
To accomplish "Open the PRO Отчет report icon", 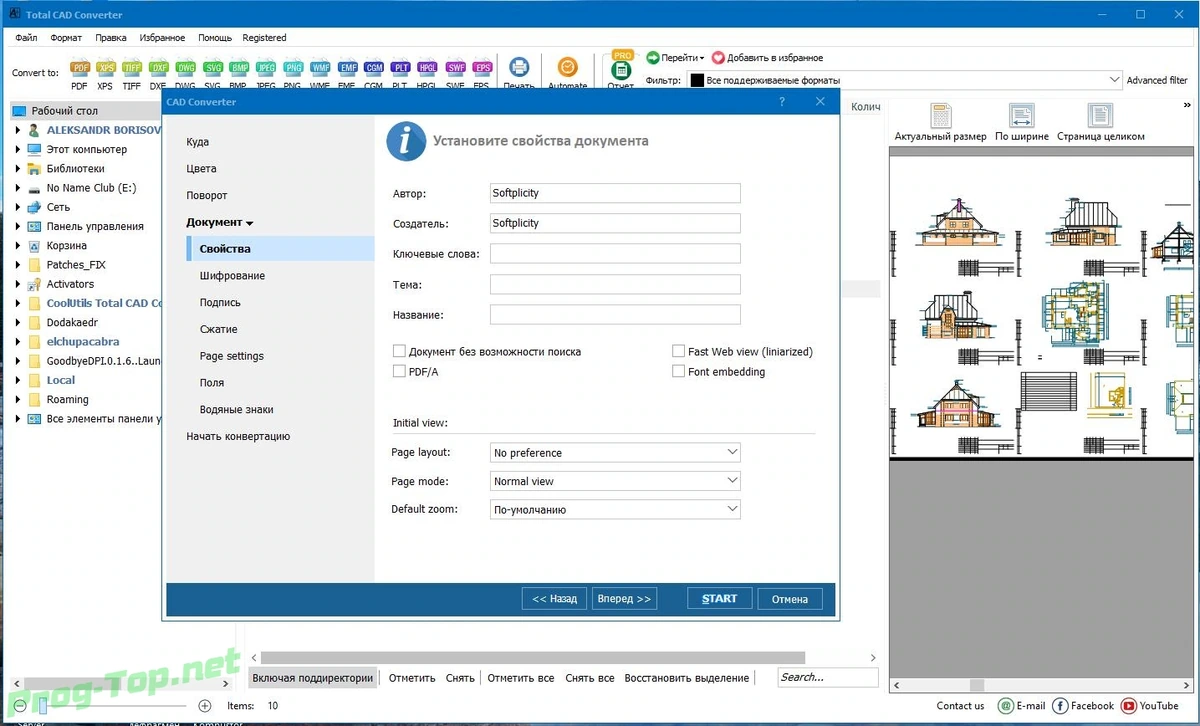I will 621,68.
